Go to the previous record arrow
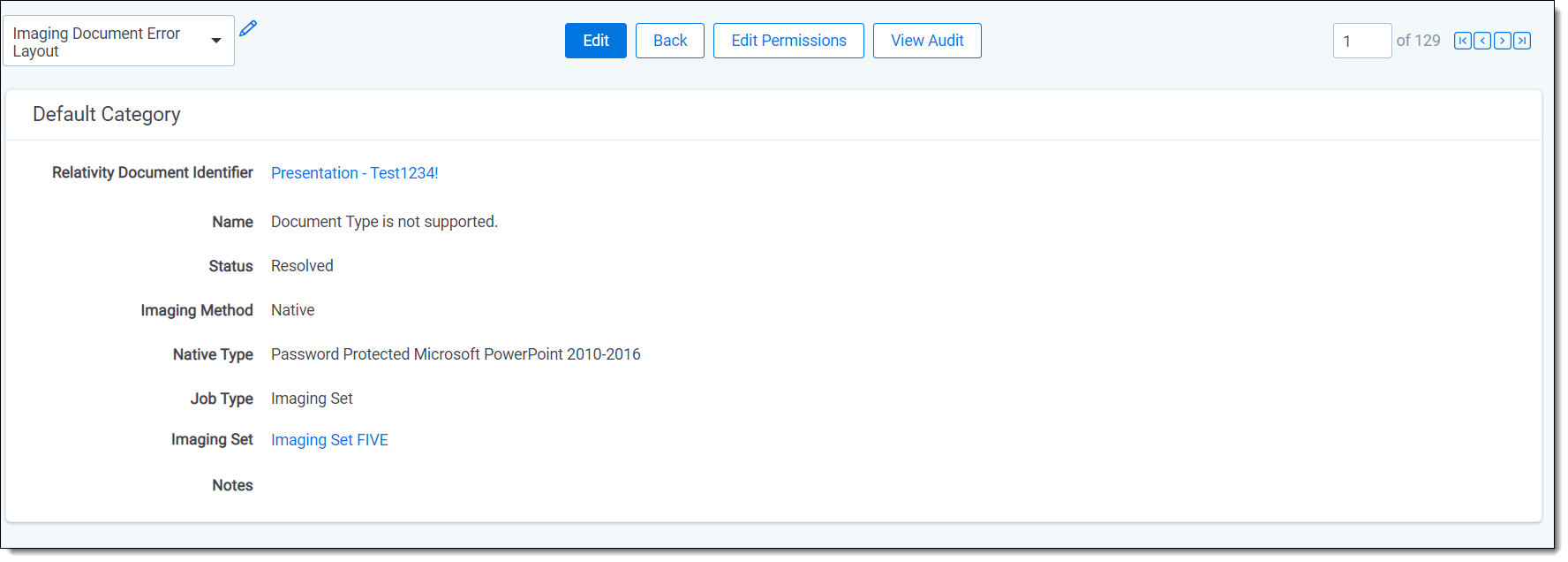Viewport: 1568px width, 562px height. click(1481, 42)
